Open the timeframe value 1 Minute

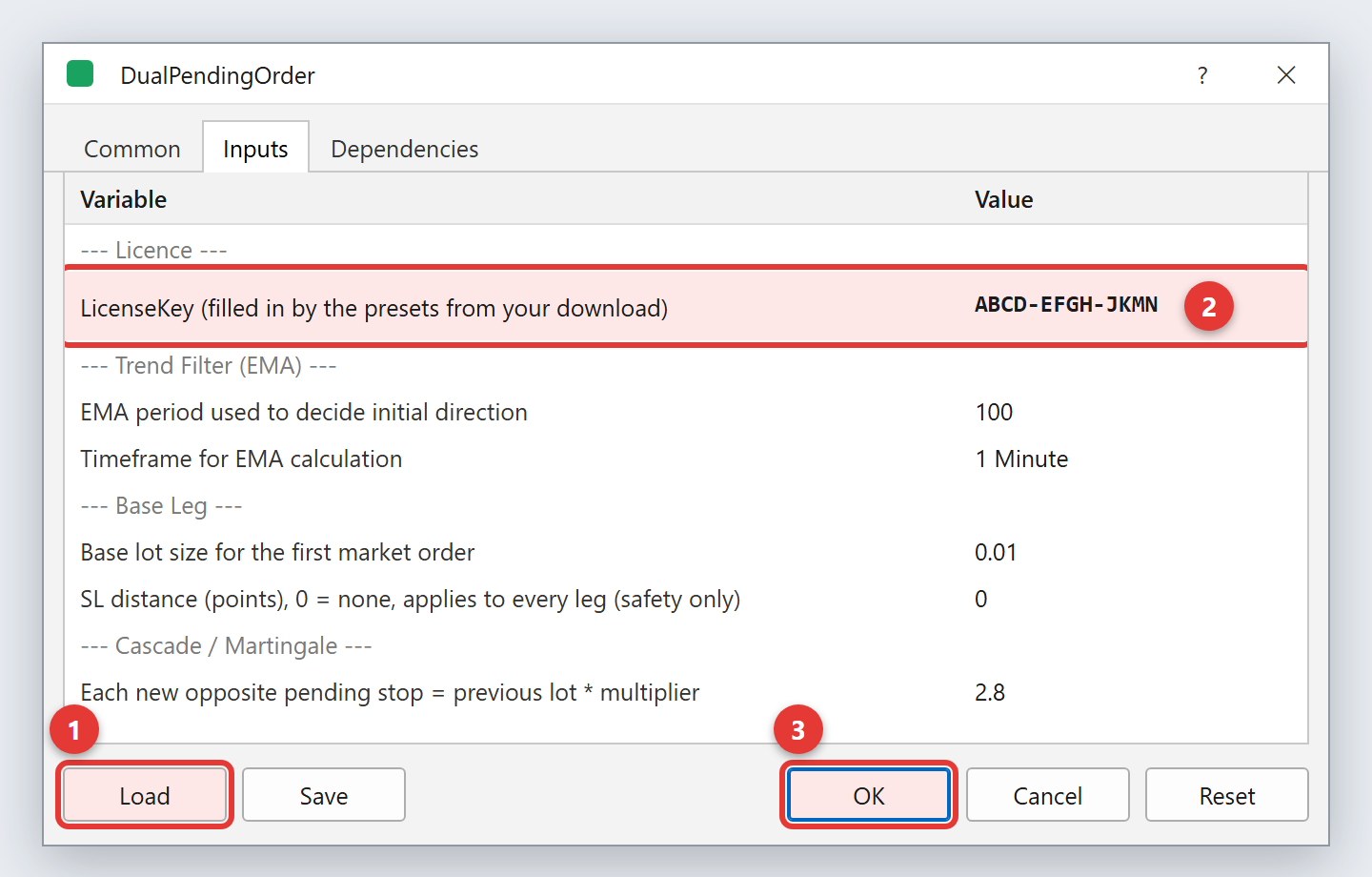1021,459
